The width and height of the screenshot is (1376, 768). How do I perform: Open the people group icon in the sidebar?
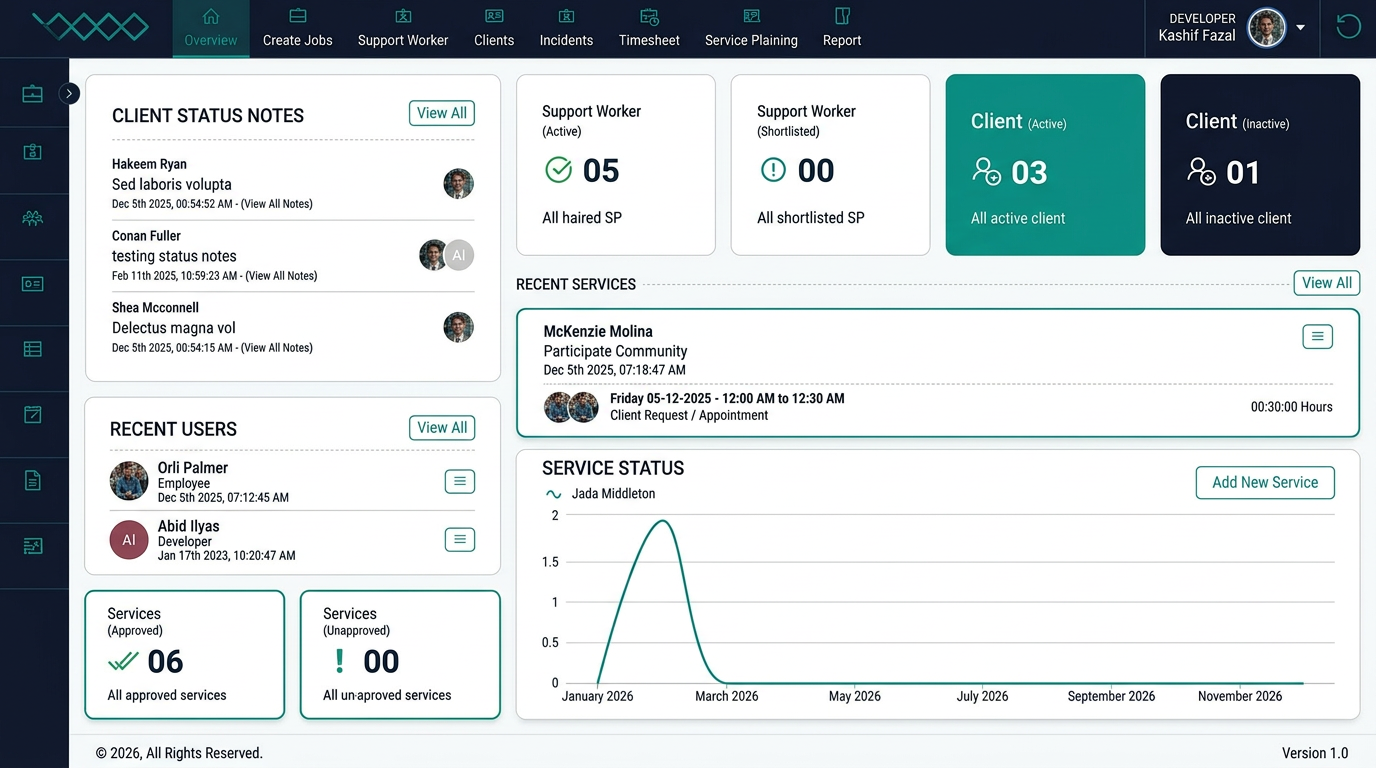click(33, 218)
